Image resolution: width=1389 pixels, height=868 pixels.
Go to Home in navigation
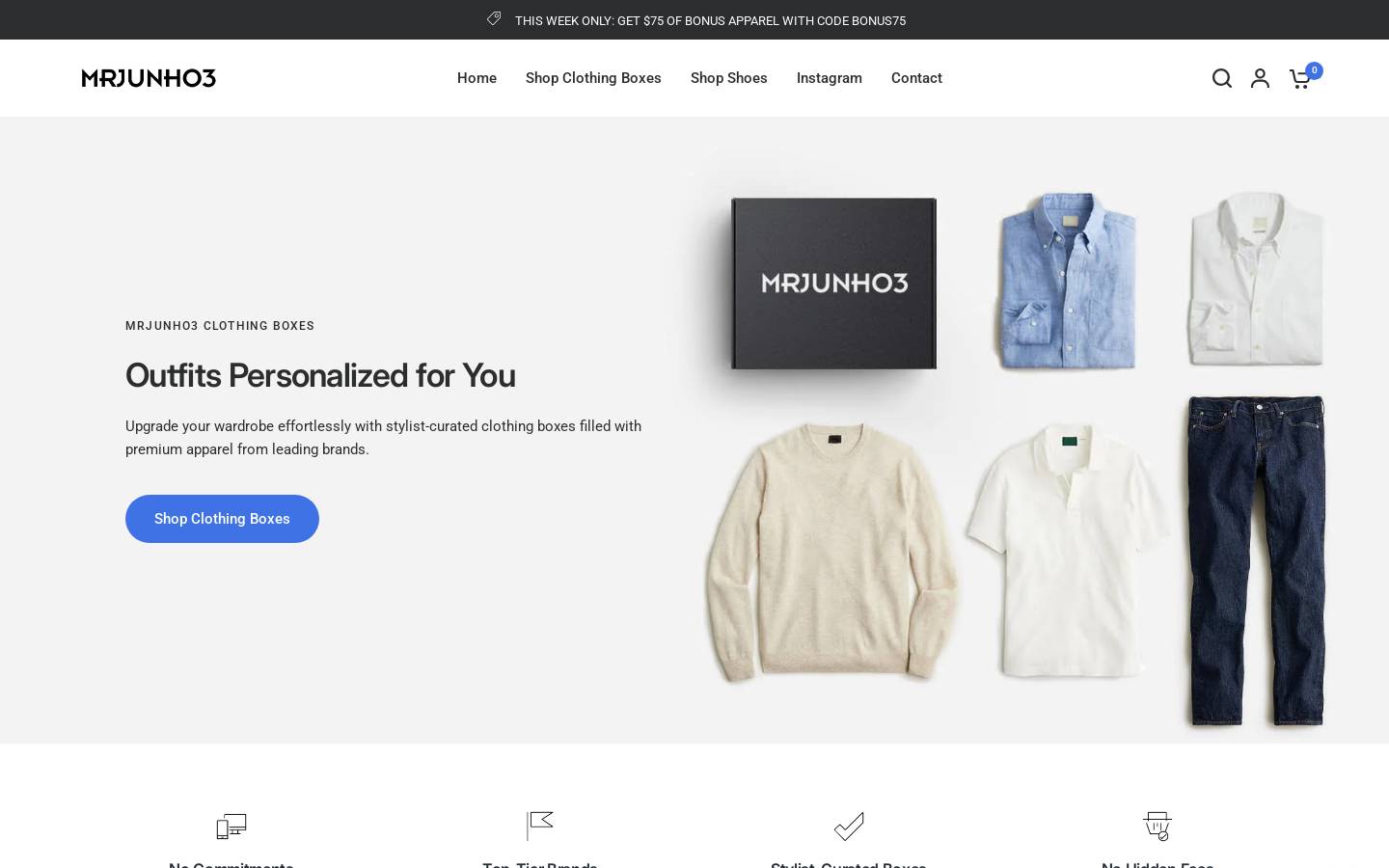(477, 78)
